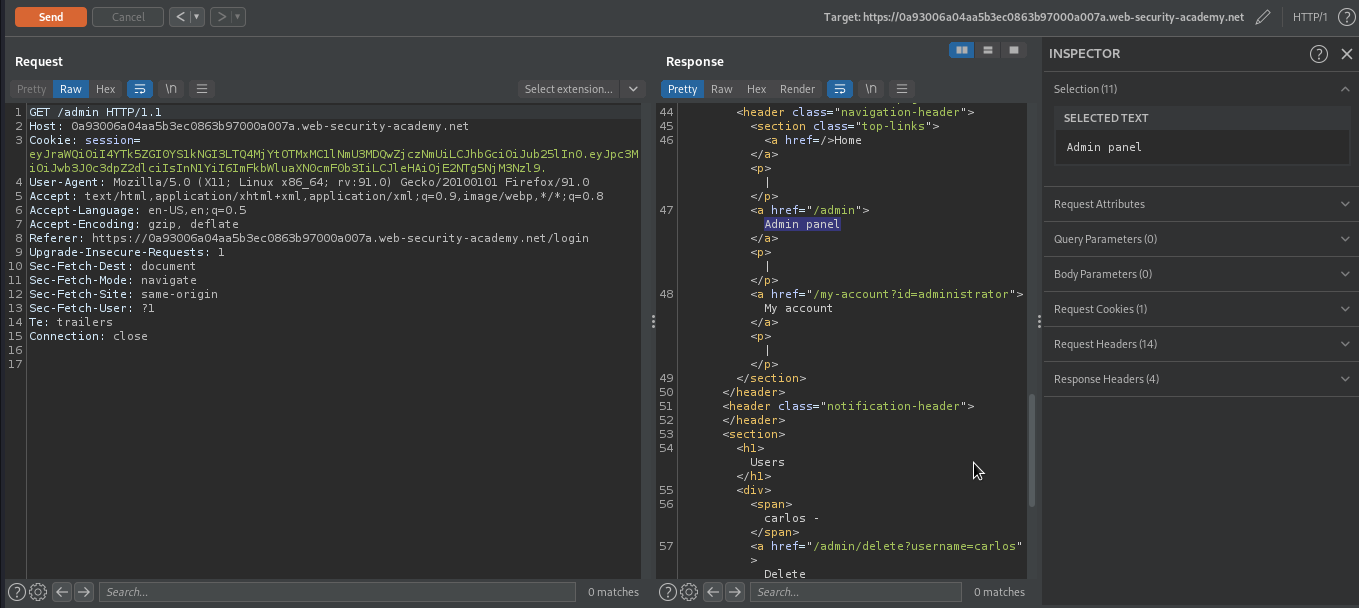Viewport: 1359px width, 608px height.
Task: Click the selected text value Admin panel in Inspector
Action: click(1104, 147)
